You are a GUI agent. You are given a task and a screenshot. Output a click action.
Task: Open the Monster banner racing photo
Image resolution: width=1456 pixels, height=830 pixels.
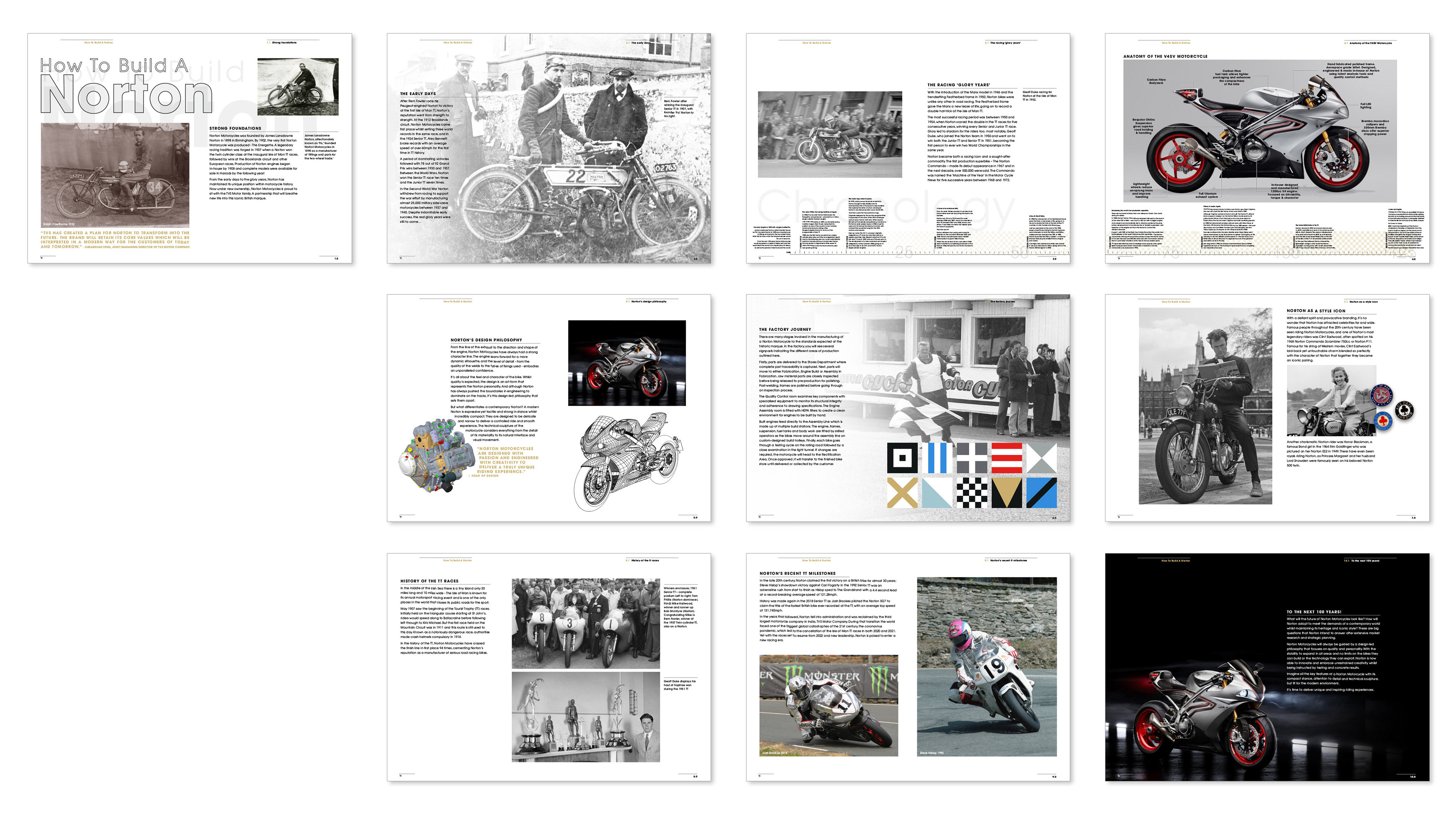click(x=829, y=706)
